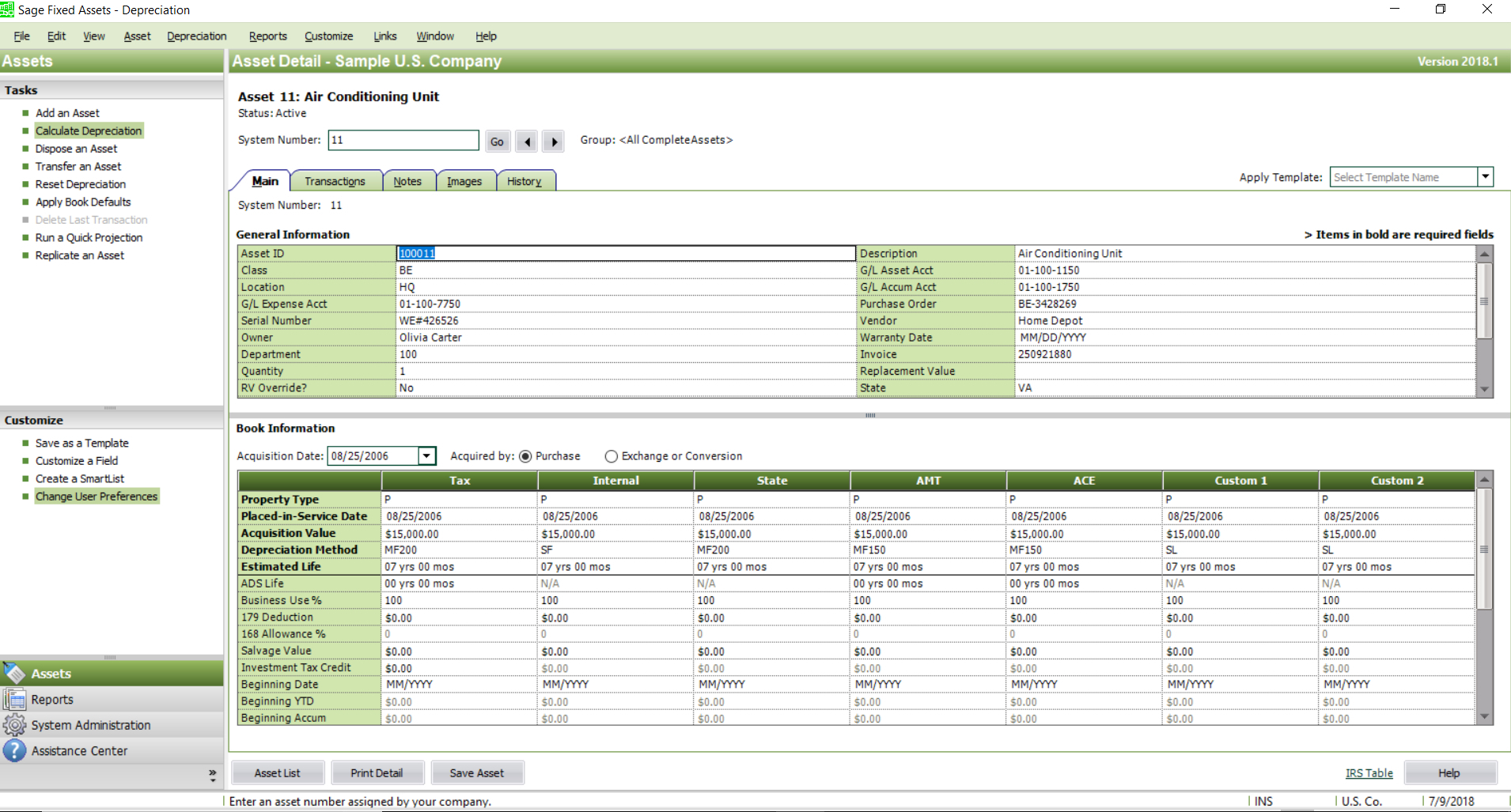Click the Tax Depreciation Method cell MF200
This screenshot has width=1511, height=812.
[x=460, y=550]
